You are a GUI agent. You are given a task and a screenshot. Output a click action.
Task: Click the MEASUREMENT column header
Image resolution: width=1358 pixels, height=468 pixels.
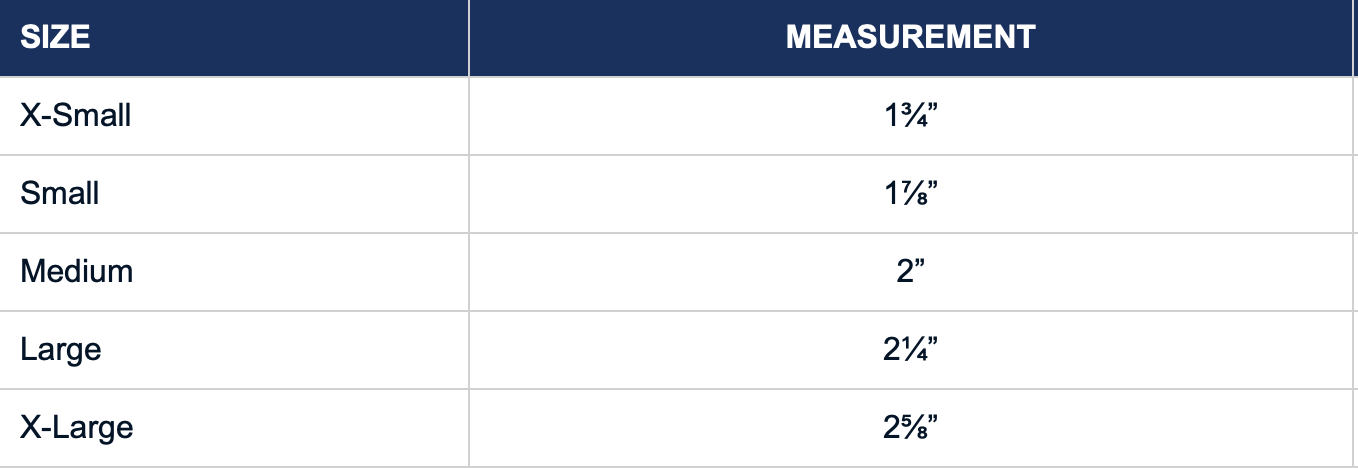[x=909, y=37]
